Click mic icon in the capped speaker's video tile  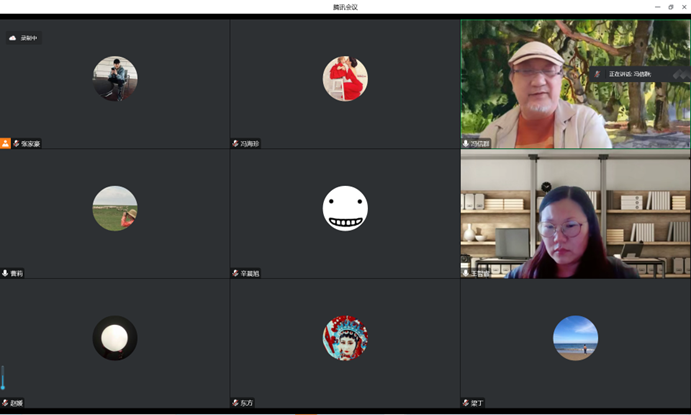click(466, 144)
